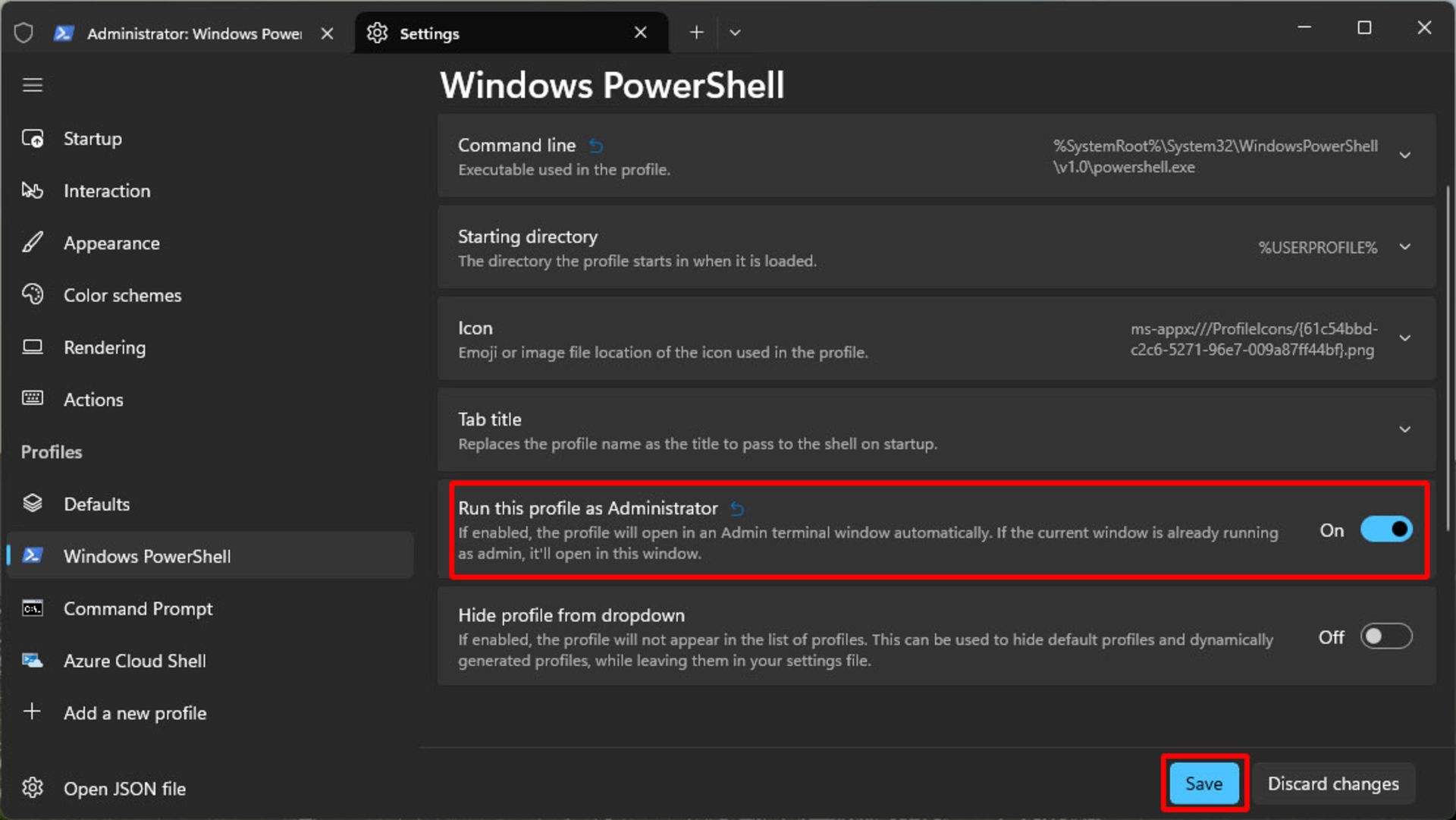The height and width of the screenshot is (820, 1456).
Task: Open Startup settings page
Action: (x=210, y=139)
